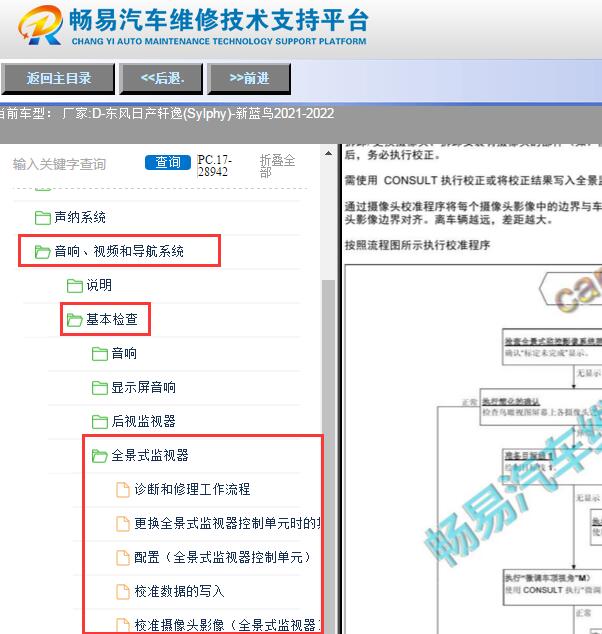Expand the 说明 folder
602x634 pixels.
click(x=99, y=285)
